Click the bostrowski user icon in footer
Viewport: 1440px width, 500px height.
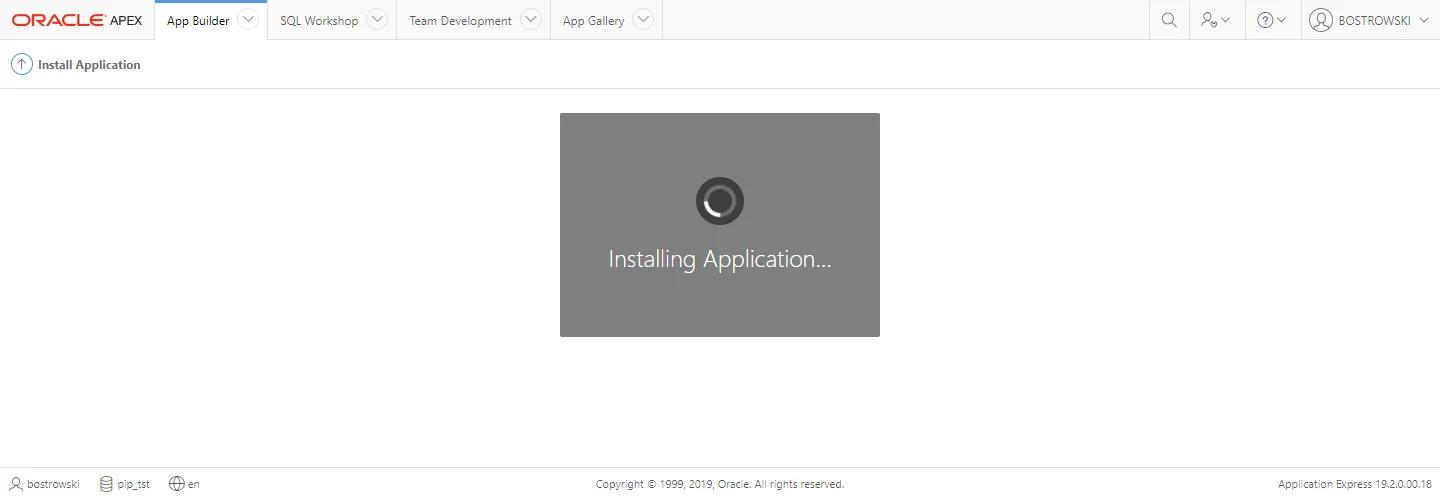pos(16,484)
